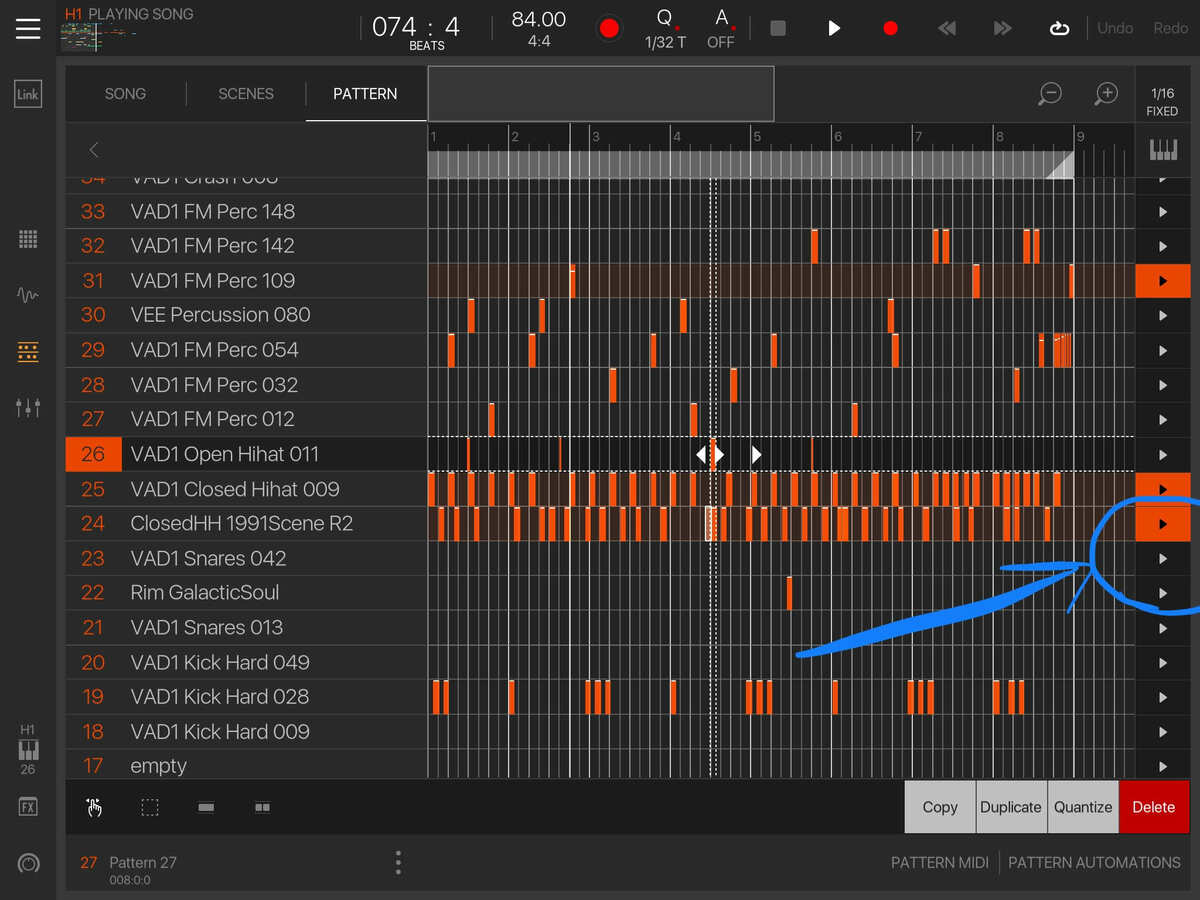Click the Pattern 27 name label
The width and height of the screenshot is (1200, 900).
pos(143,862)
